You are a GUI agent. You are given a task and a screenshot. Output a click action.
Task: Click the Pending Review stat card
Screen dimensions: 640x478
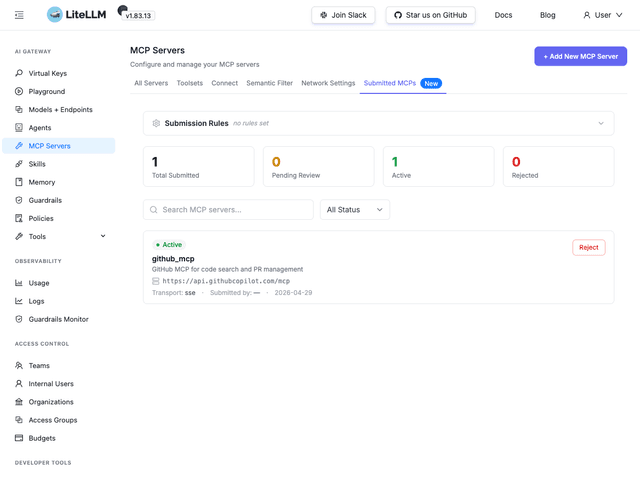click(319, 167)
